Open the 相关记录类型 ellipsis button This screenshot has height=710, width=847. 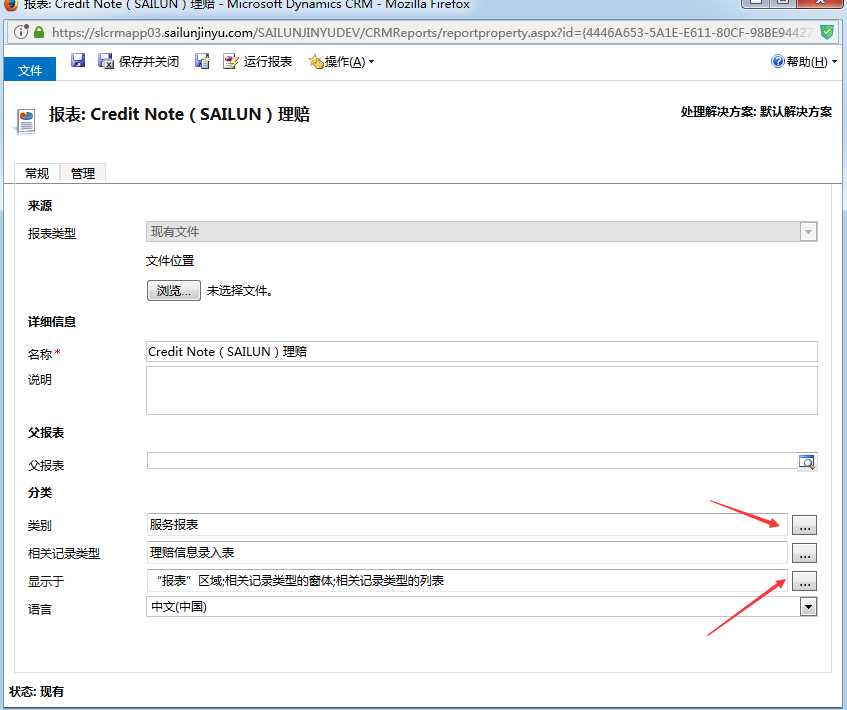pos(804,553)
